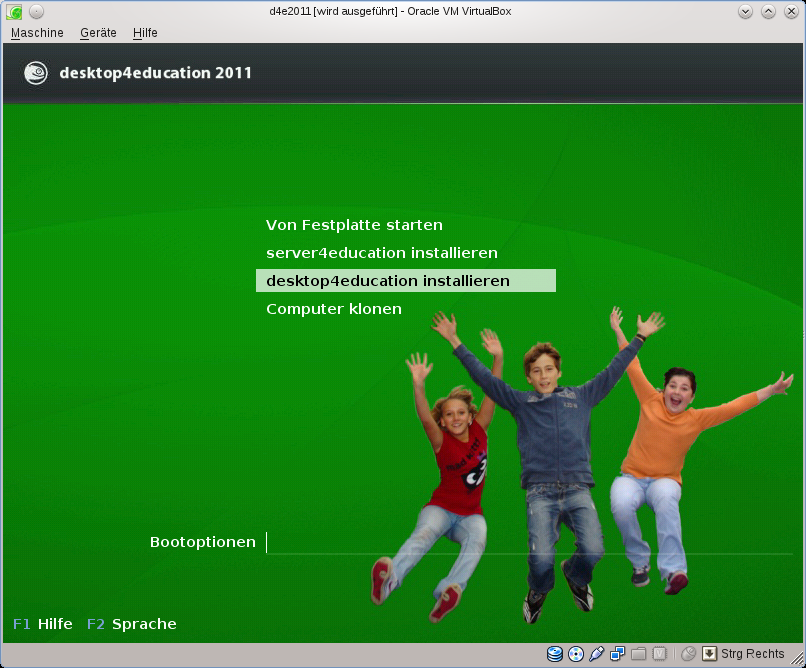
Task: Click the round pin button in titlebar
Action: click(36, 11)
